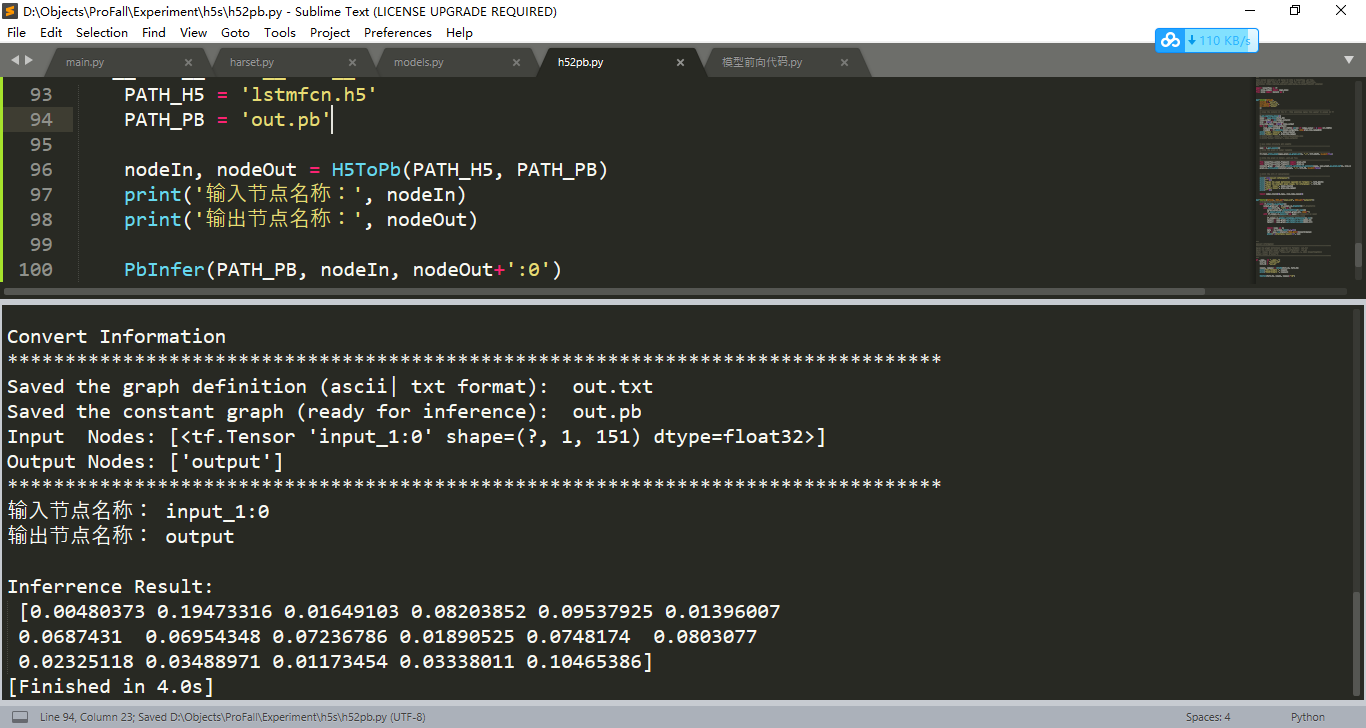Close the h52pb.py tab

coord(680,62)
